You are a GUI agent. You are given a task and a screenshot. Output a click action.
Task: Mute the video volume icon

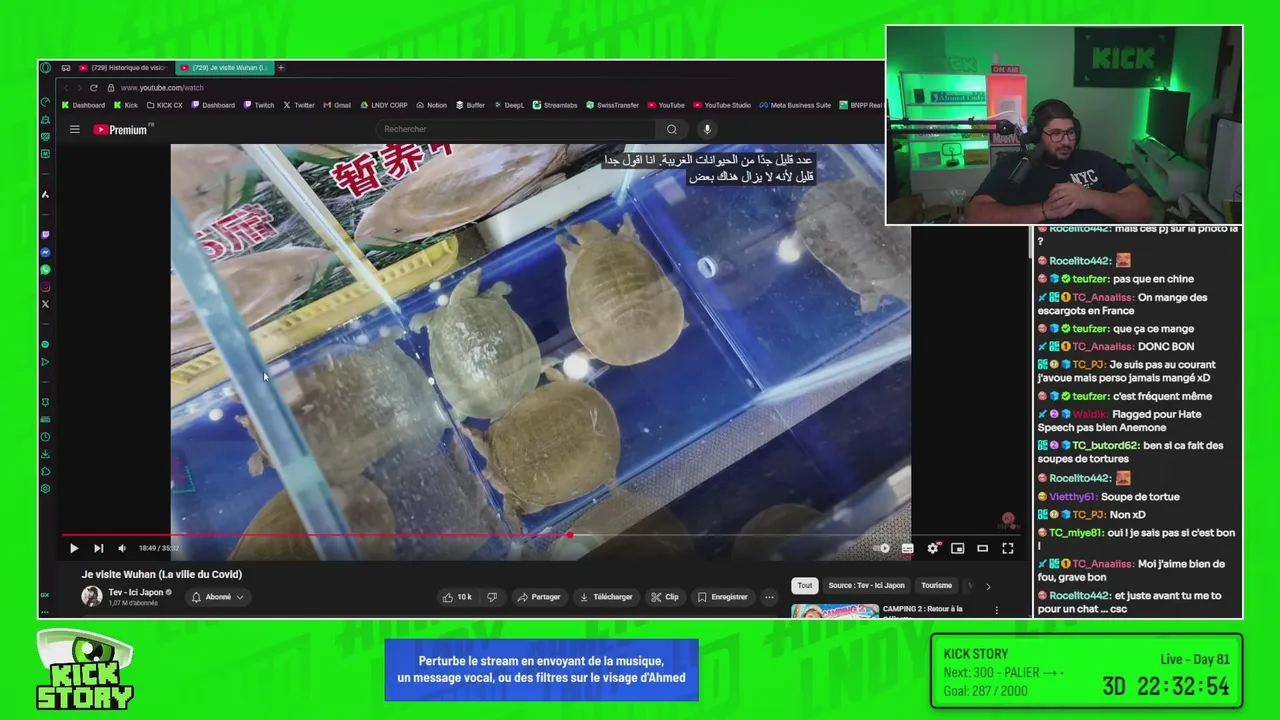(122, 548)
